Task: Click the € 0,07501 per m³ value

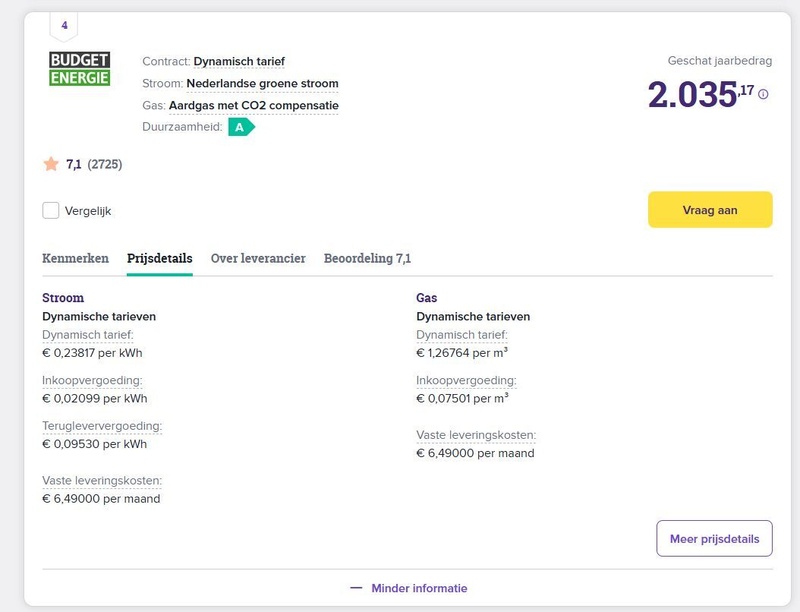Action: pos(463,398)
